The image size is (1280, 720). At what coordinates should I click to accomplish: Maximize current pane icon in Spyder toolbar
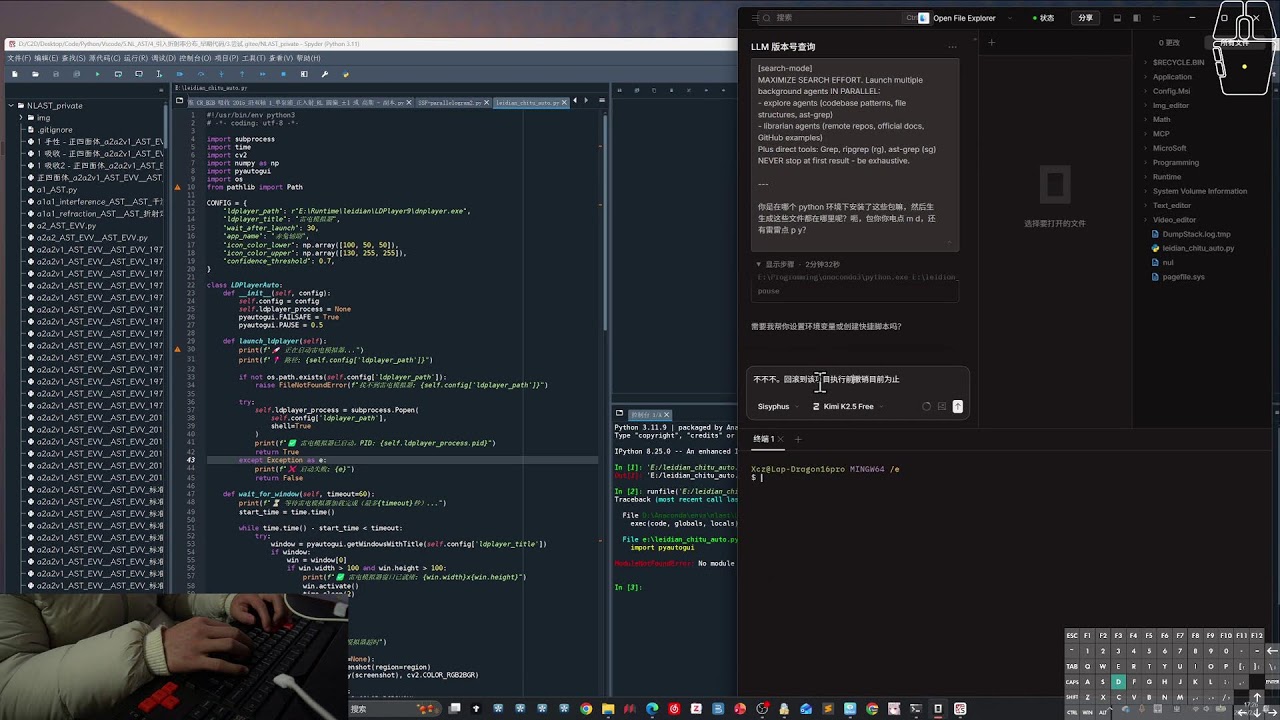[x=304, y=74]
